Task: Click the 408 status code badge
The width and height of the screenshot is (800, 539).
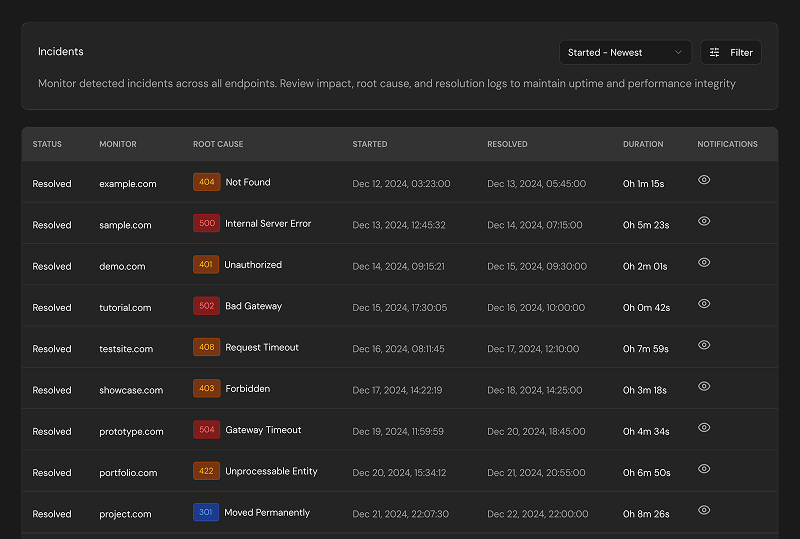Action: [x=207, y=348]
